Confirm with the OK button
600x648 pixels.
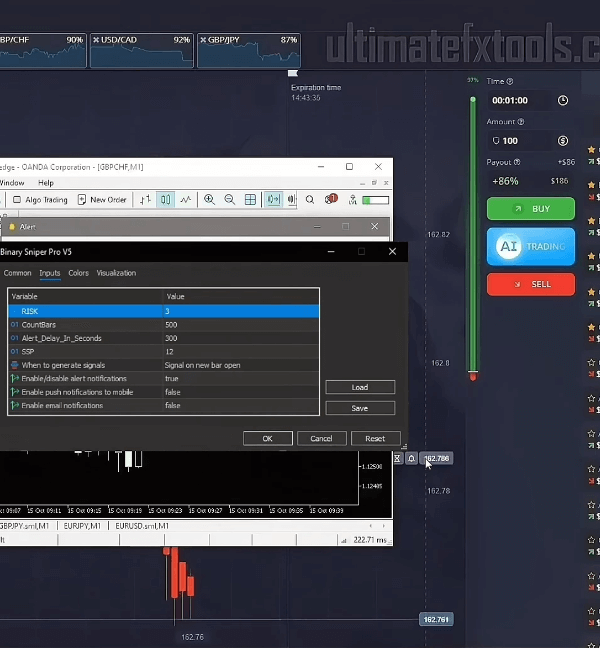coord(268,438)
